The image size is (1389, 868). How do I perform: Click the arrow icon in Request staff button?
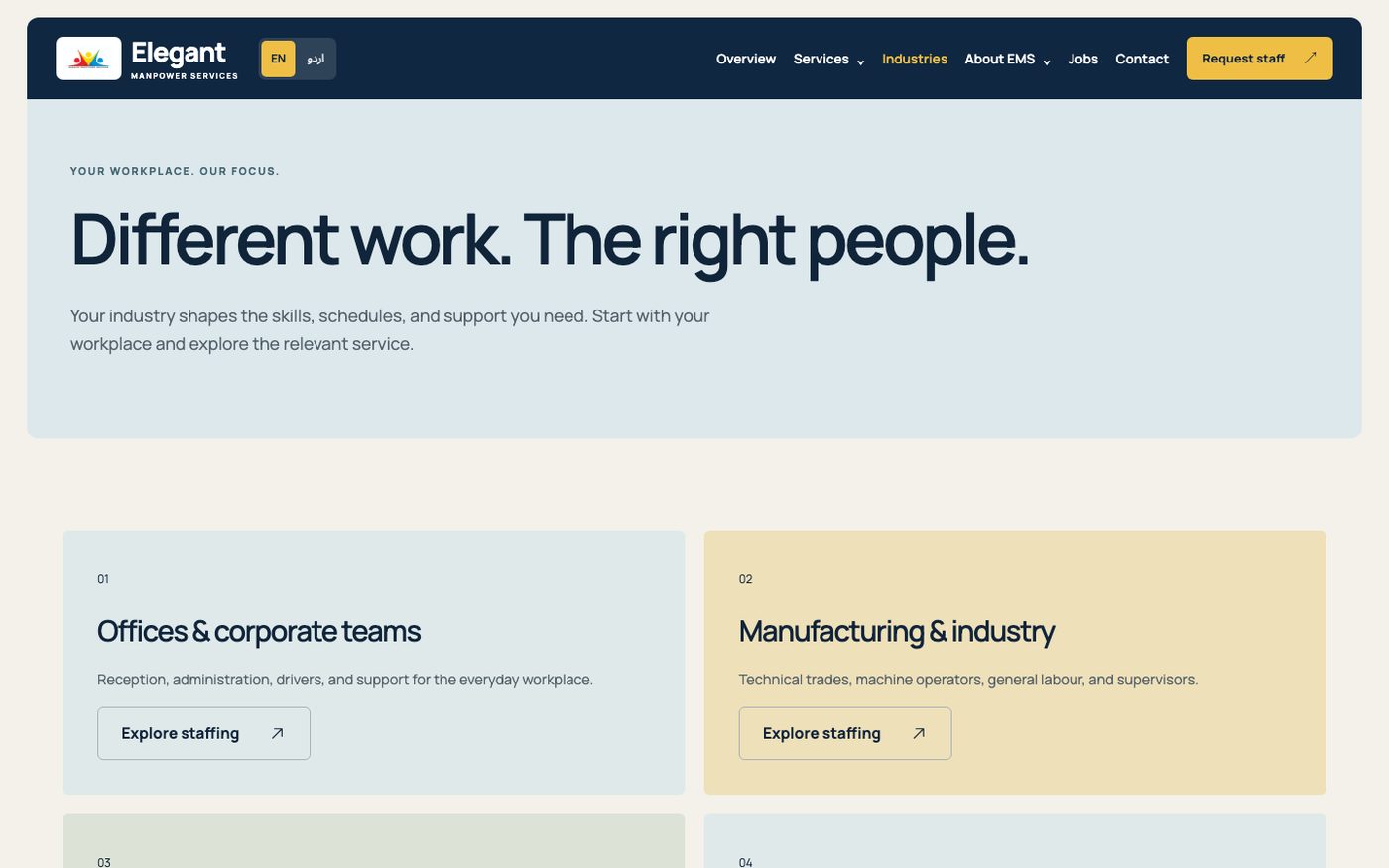coord(1310,59)
